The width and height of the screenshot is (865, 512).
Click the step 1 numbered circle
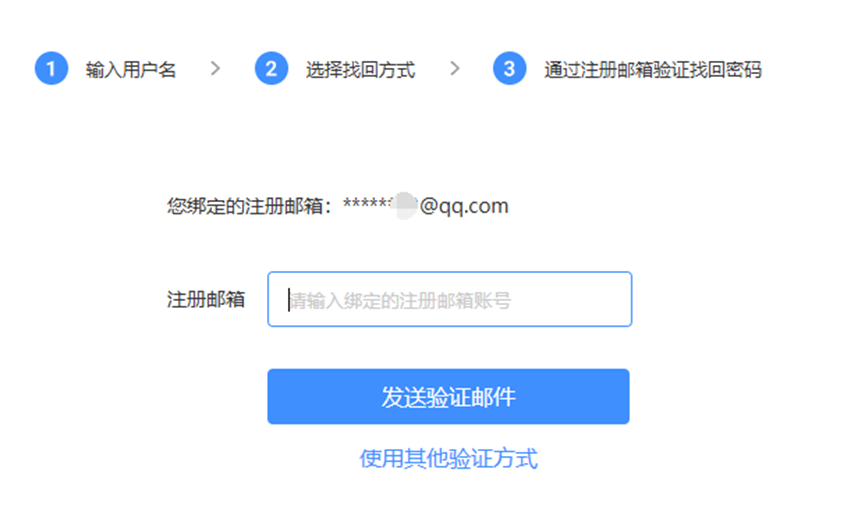pyautogui.click(x=51, y=68)
